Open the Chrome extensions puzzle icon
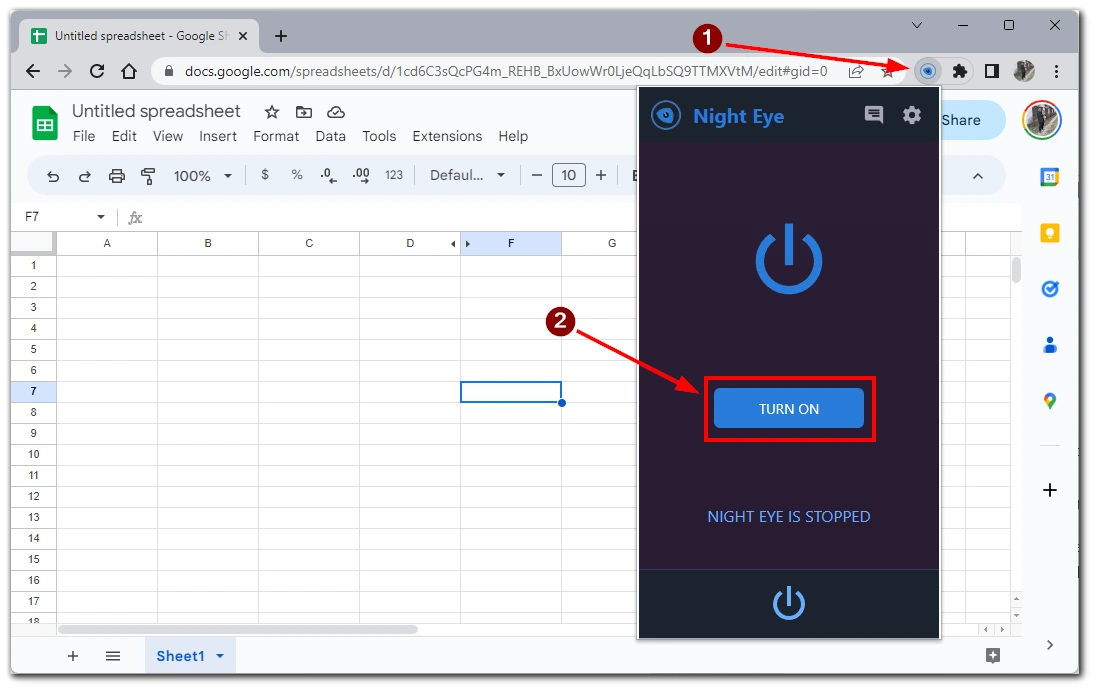This screenshot has width=1097, height=692. [960, 71]
